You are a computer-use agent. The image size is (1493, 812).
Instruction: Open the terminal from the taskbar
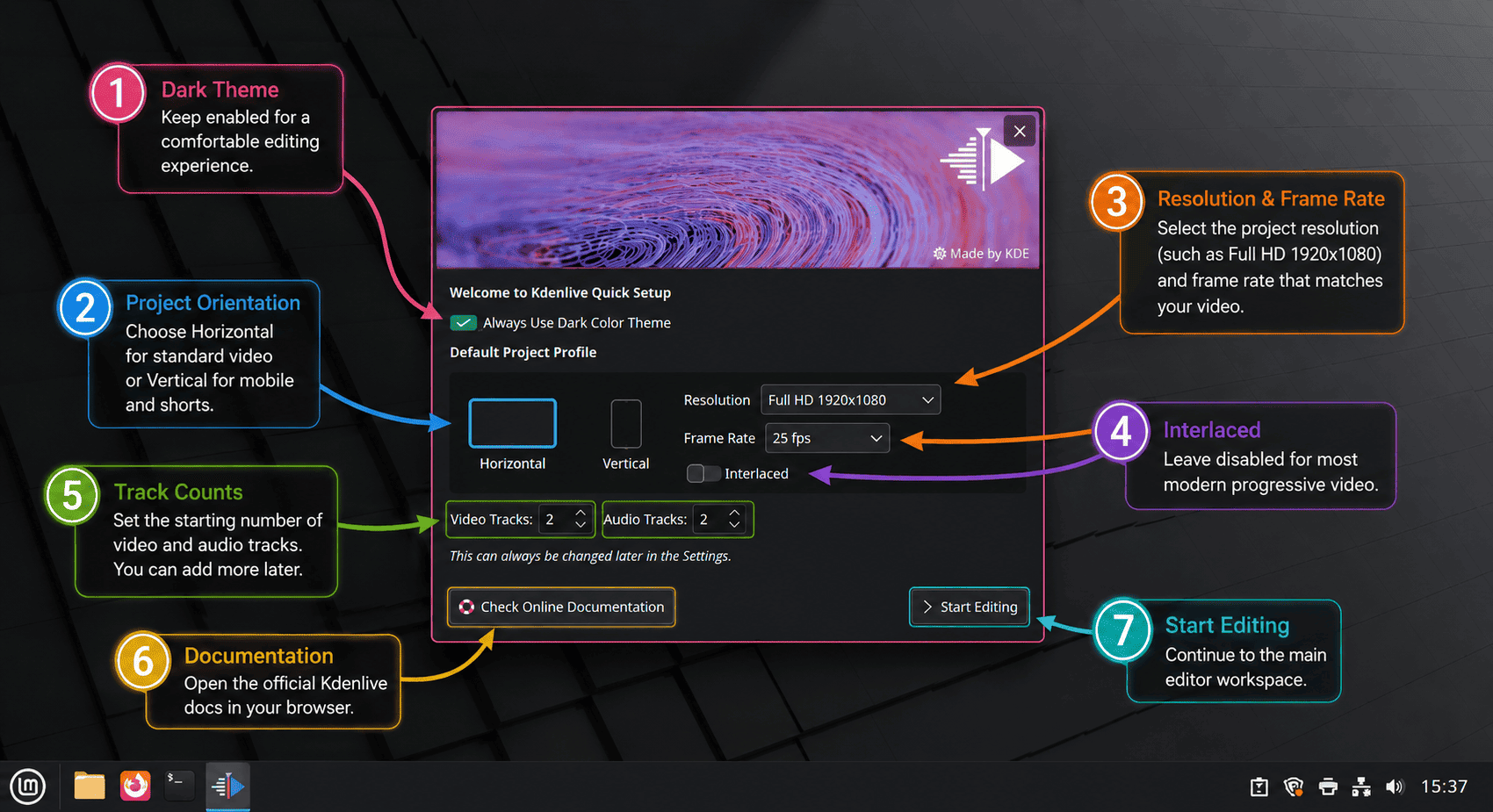tap(179, 786)
